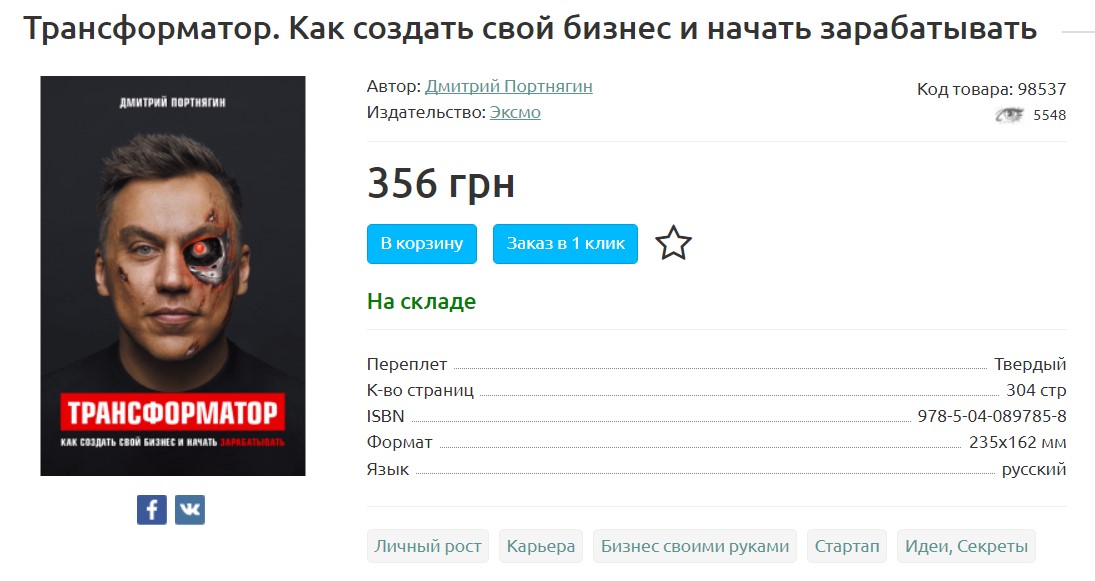The image size is (1095, 581).
Task: Click the ISBN number 978-5-04-089785-8
Action: (x=992, y=416)
